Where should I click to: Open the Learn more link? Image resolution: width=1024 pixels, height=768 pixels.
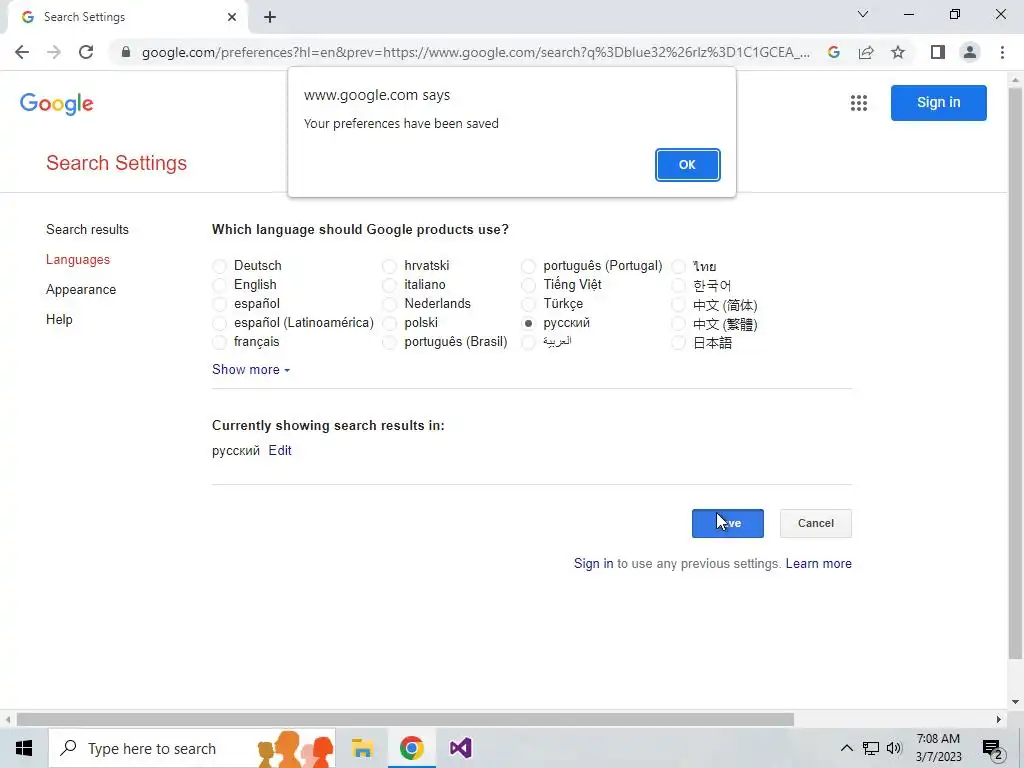(818, 564)
